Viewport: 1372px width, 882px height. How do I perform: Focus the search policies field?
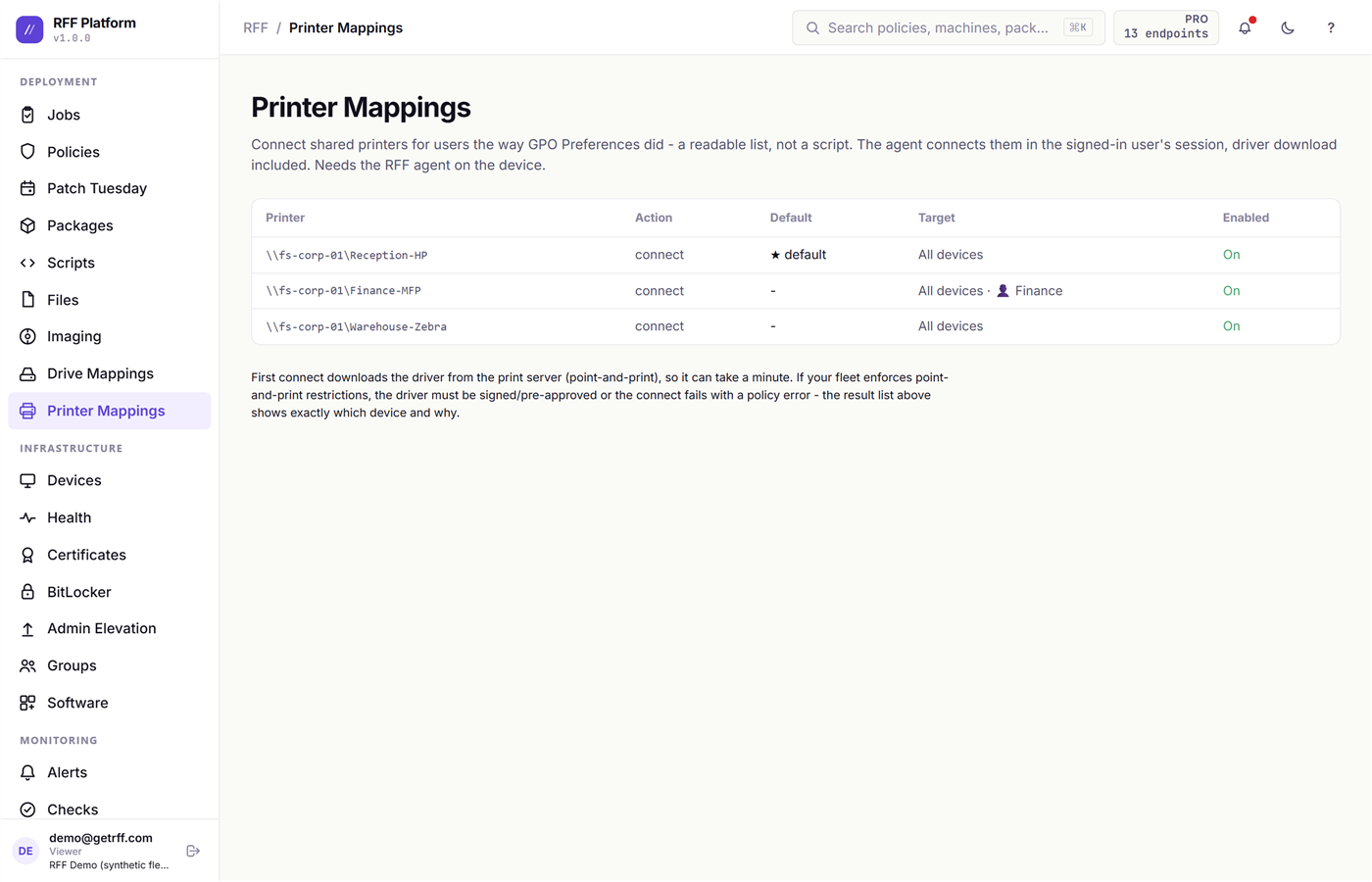[x=949, y=27]
